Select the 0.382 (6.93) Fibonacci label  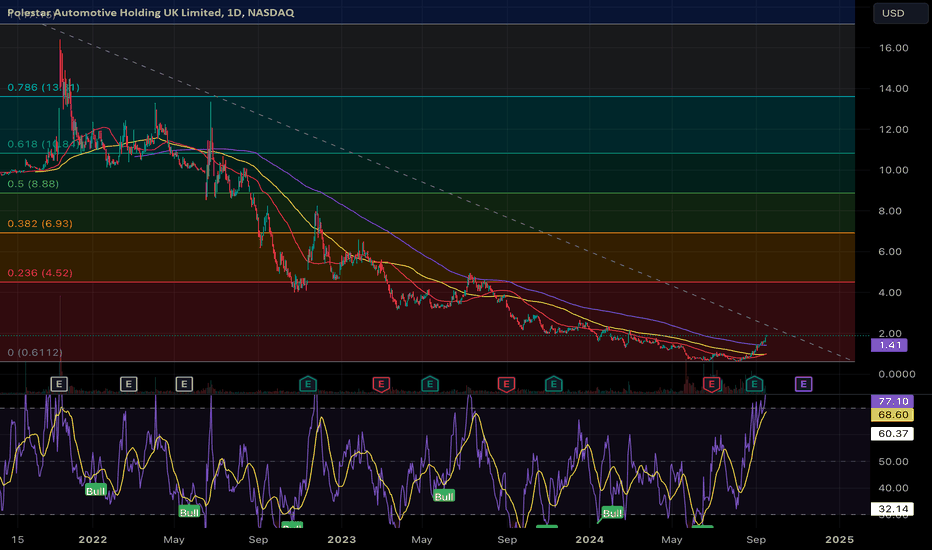tap(40, 224)
